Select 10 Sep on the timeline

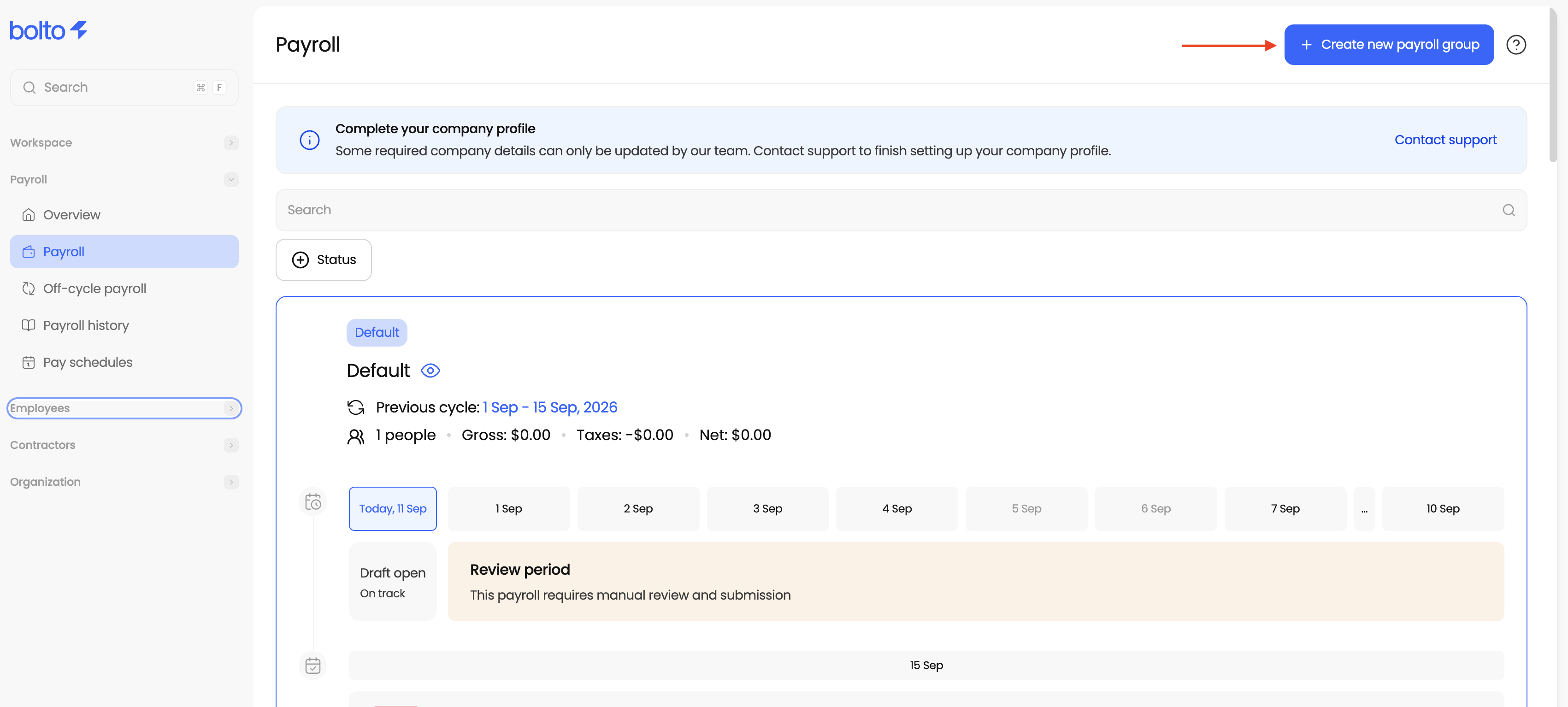click(1443, 509)
